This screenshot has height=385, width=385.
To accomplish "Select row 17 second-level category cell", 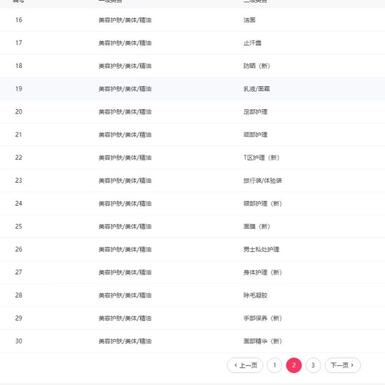I will (x=252, y=43).
